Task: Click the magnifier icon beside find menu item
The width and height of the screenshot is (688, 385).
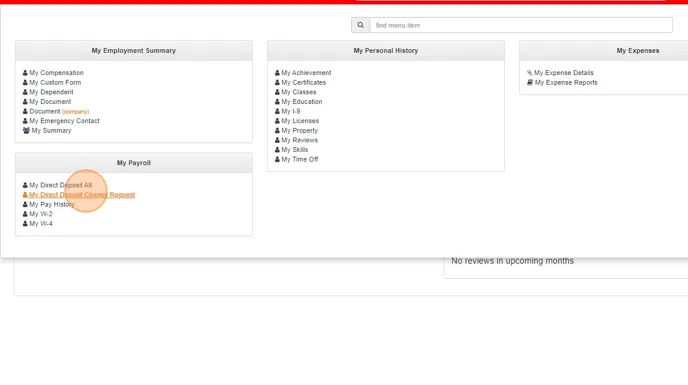Action: [x=360, y=25]
